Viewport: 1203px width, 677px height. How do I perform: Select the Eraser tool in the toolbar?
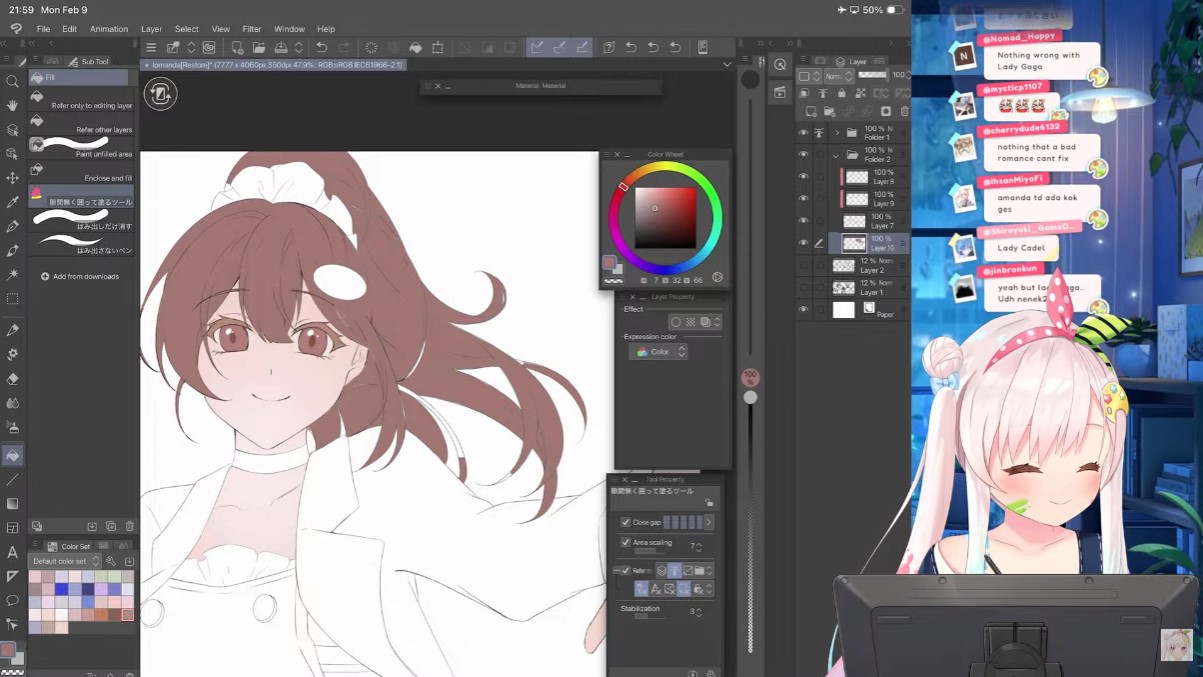[x=12, y=379]
